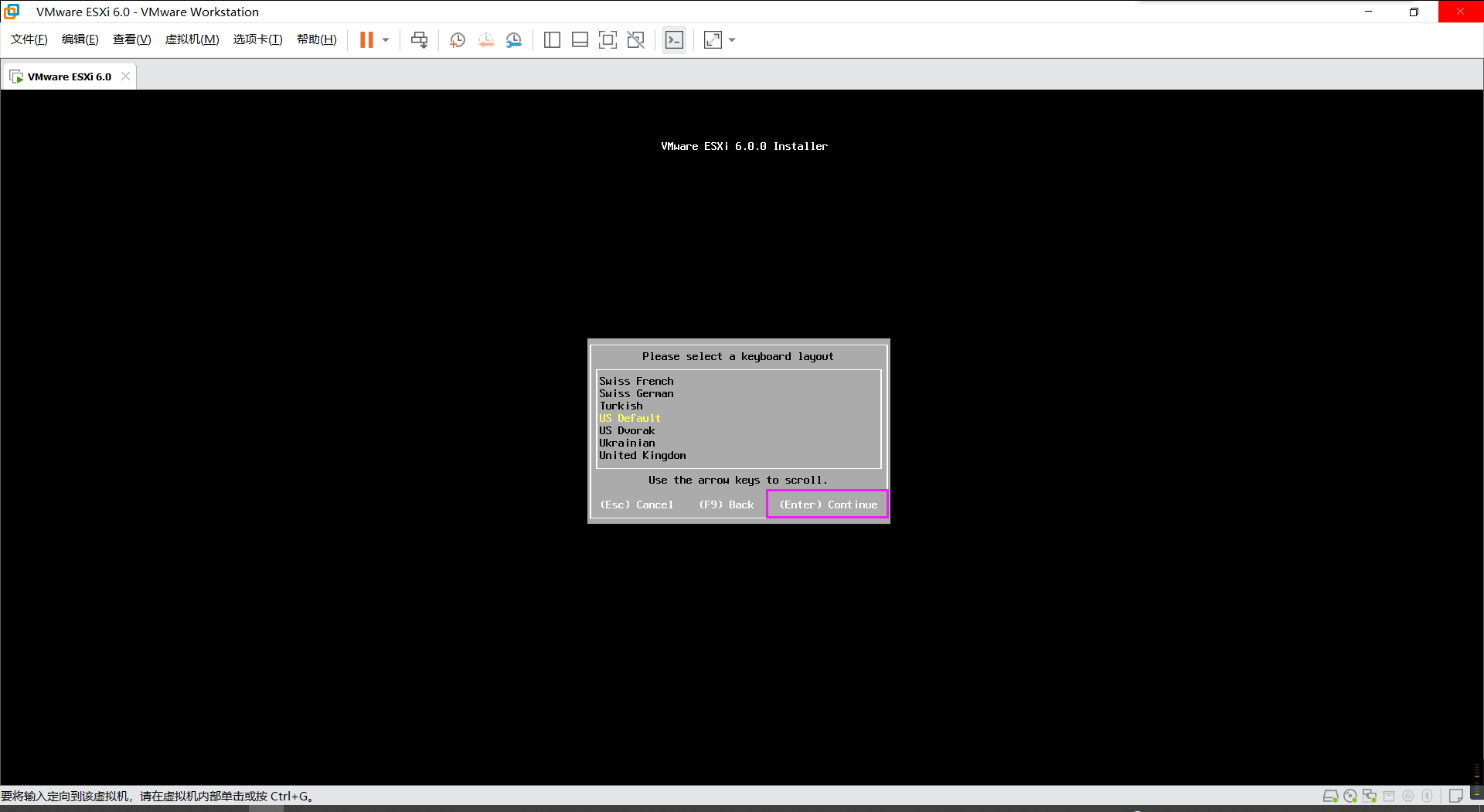
Task: Click the VMware ESXi 6.0.0 Installer heading
Action: click(744, 146)
